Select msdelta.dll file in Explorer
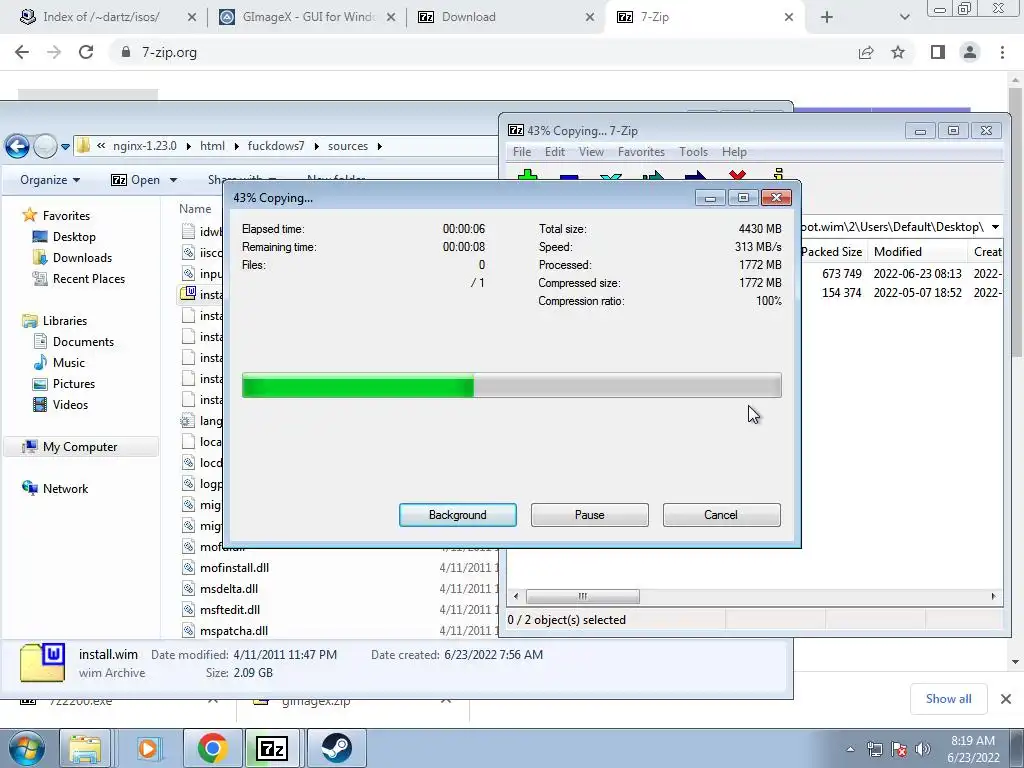This screenshot has height=768, width=1024. coord(229,588)
